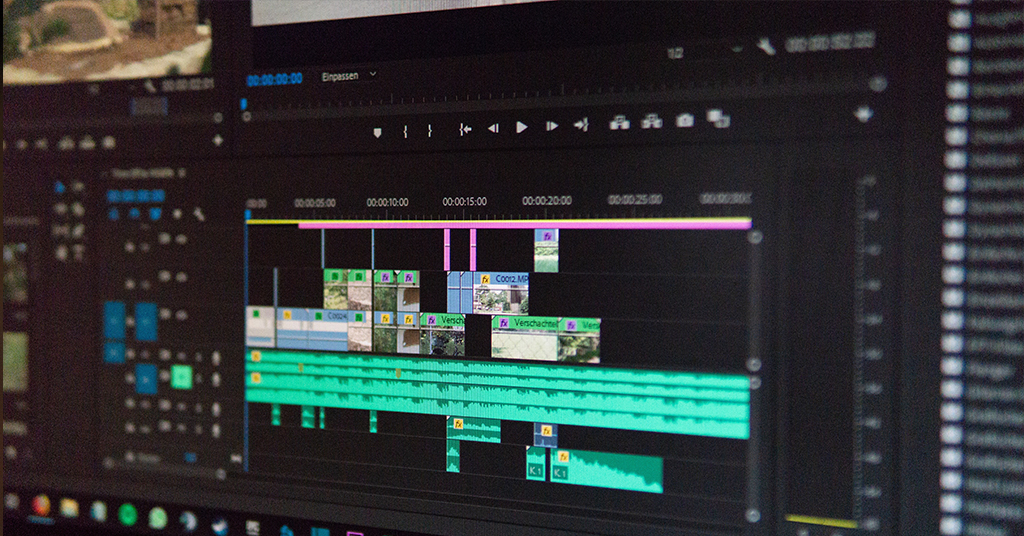Select the long green audio waveform clip

tap(498, 394)
